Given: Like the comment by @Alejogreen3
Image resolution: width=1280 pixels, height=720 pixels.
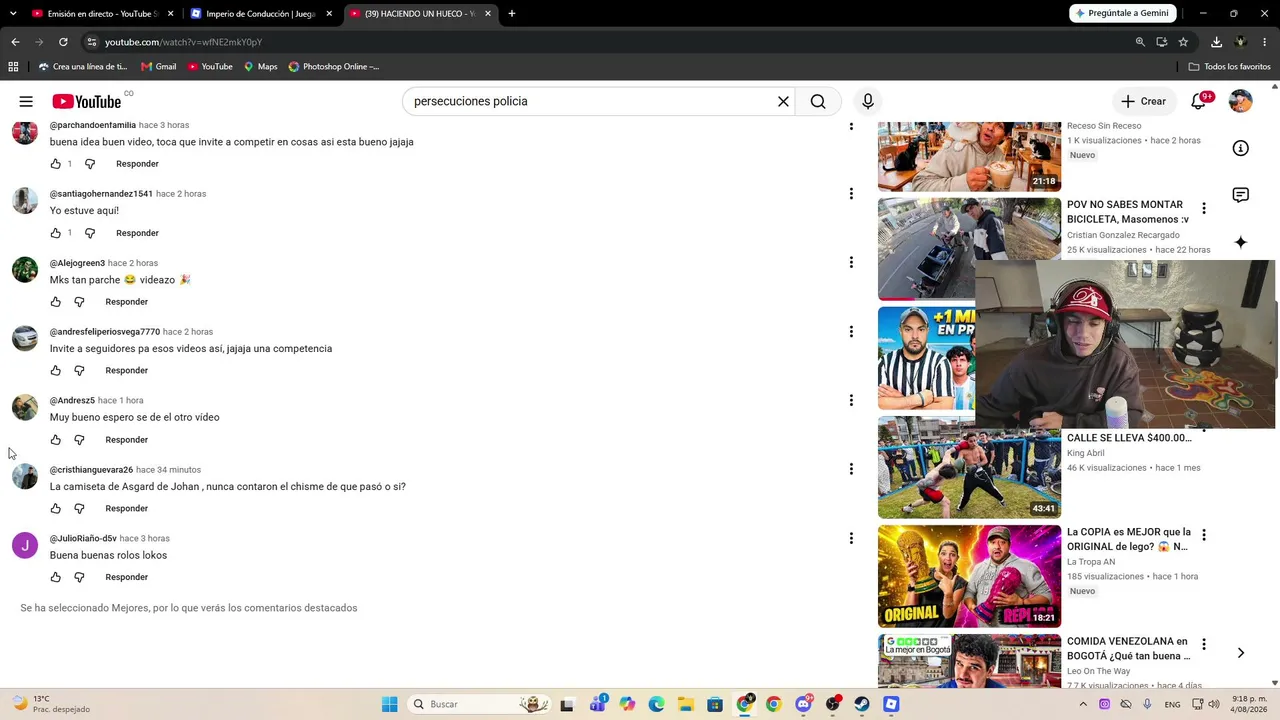Looking at the screenshot, I should tap(56, 302).
